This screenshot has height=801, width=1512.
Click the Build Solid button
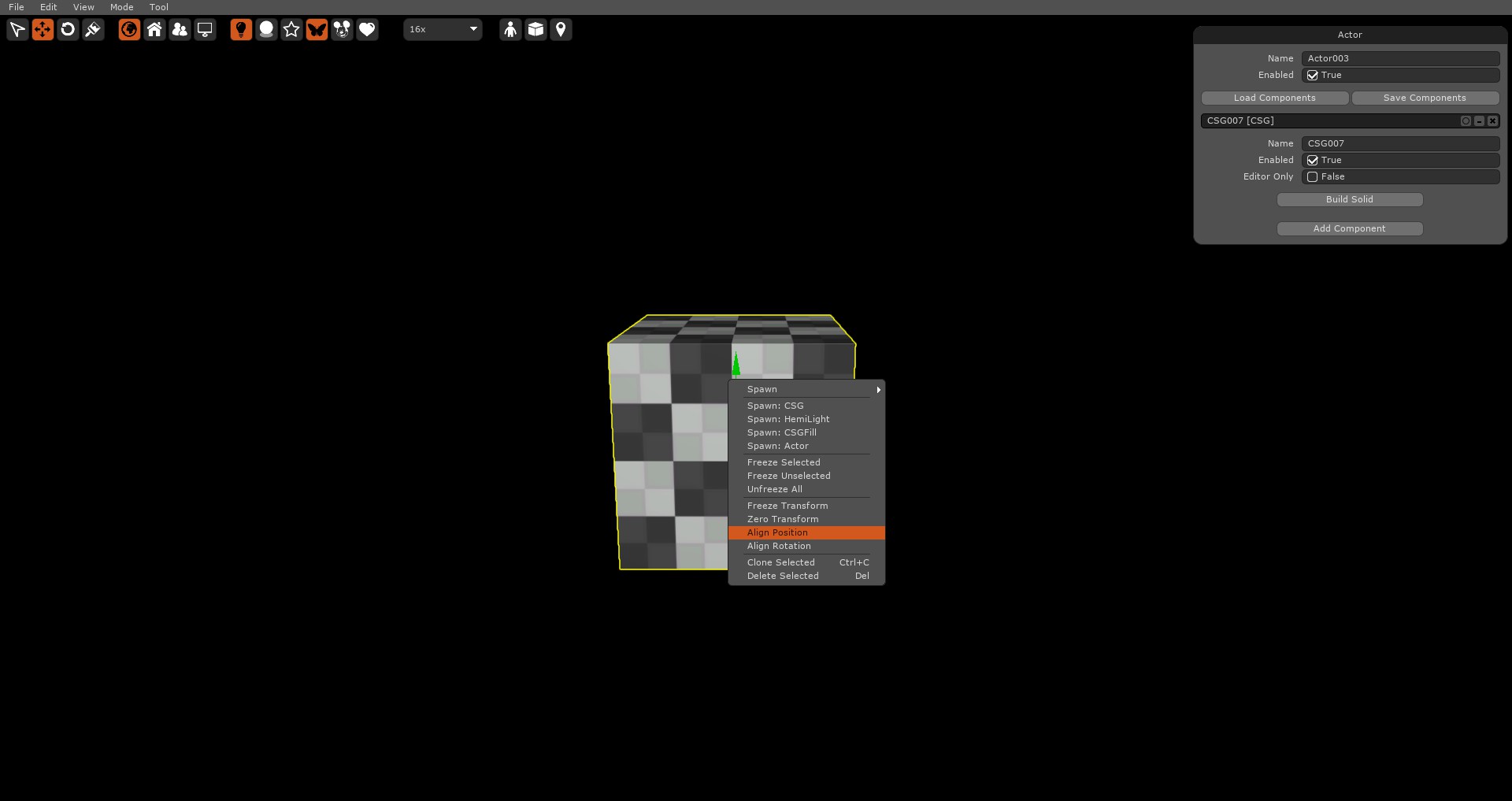coord(1350,200)
